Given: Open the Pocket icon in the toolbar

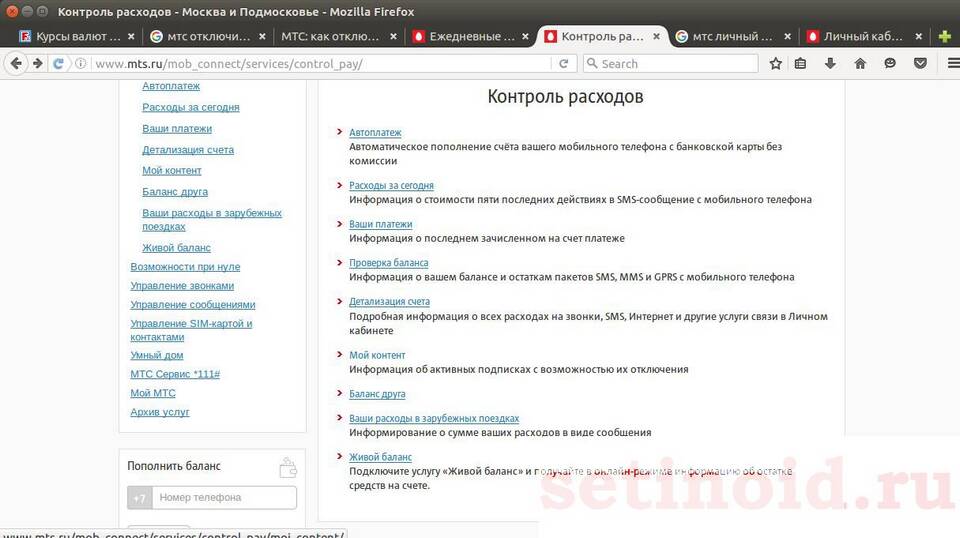Looking at the screenshot, I should click(x=920, y=63).
